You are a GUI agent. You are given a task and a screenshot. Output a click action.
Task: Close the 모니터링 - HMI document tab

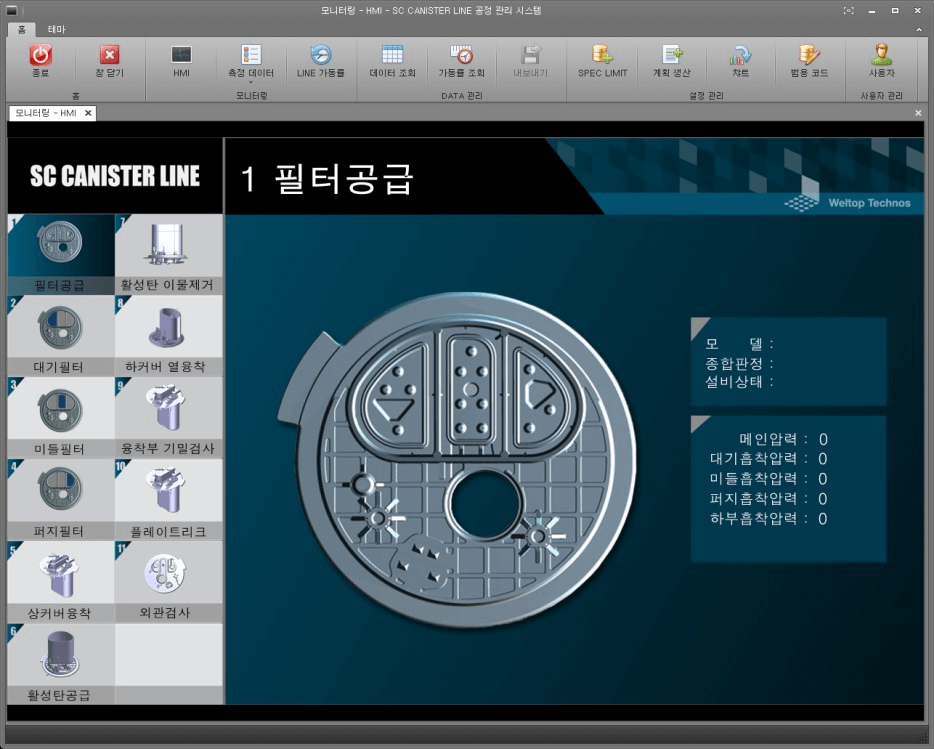(x=88, y=113)
